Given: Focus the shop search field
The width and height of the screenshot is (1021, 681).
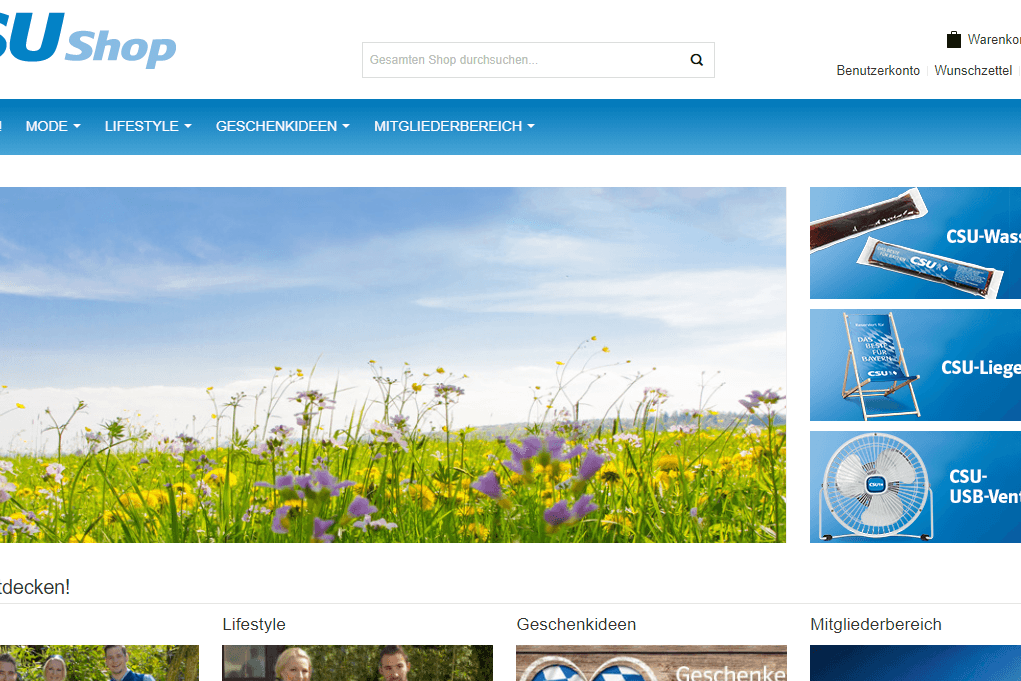Looking at the screenshot, I should tap(538, 60).
